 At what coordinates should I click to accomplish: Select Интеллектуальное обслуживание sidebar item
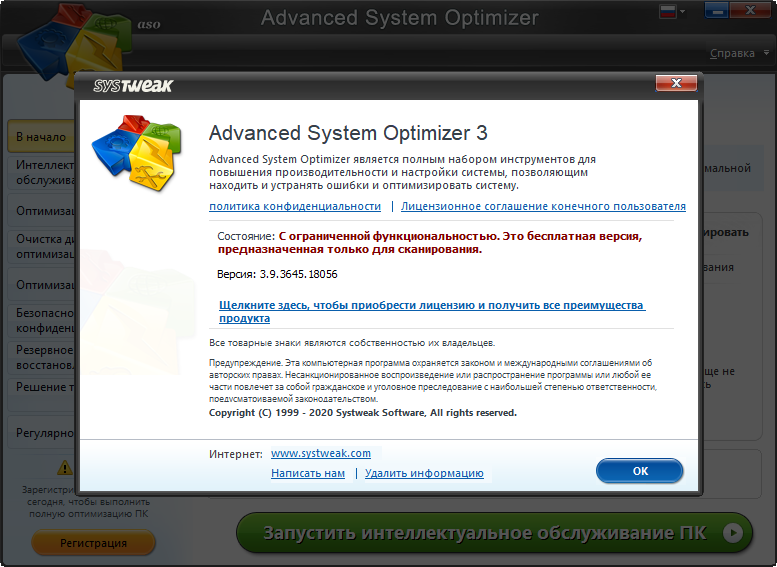(42, 172)
